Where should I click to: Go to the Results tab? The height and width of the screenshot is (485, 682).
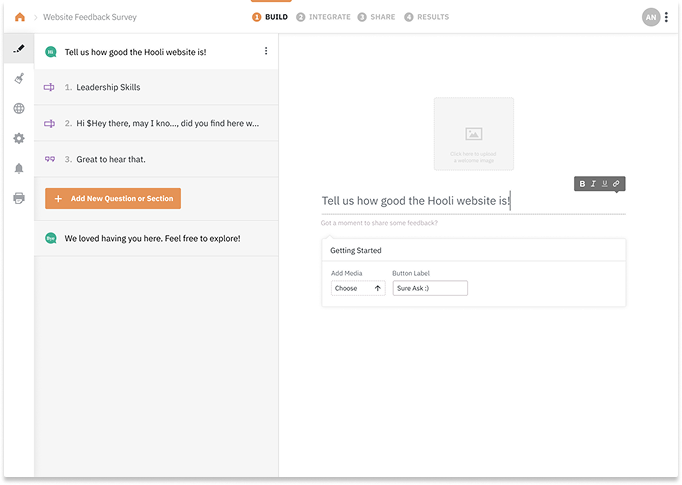[x=427, y=17]
